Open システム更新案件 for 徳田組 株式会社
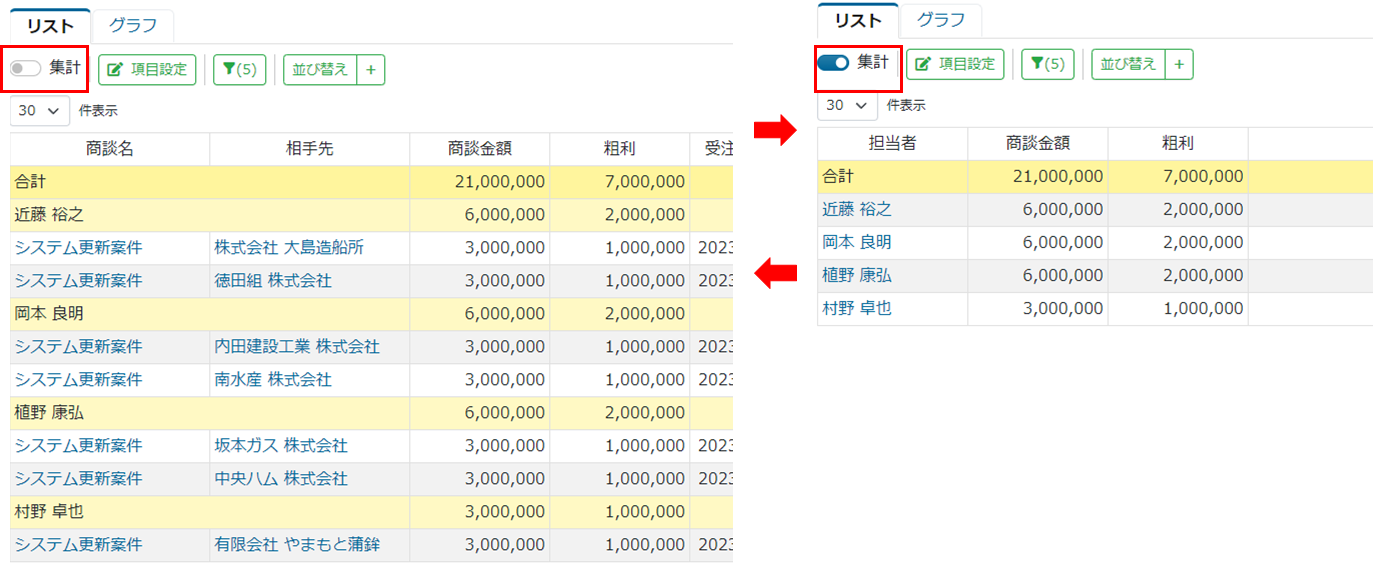 79,281
